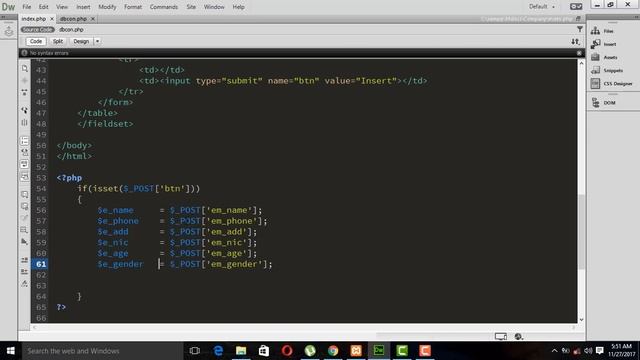The image size is (640, 360).
Task: Open the Default workspace dropdown
Action: click(x=542, y=7)
